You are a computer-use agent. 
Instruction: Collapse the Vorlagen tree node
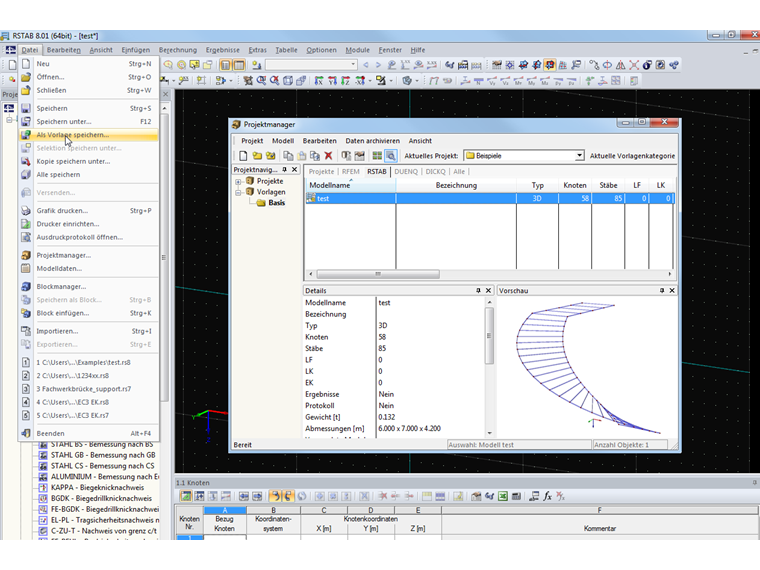tap(238, 192)
